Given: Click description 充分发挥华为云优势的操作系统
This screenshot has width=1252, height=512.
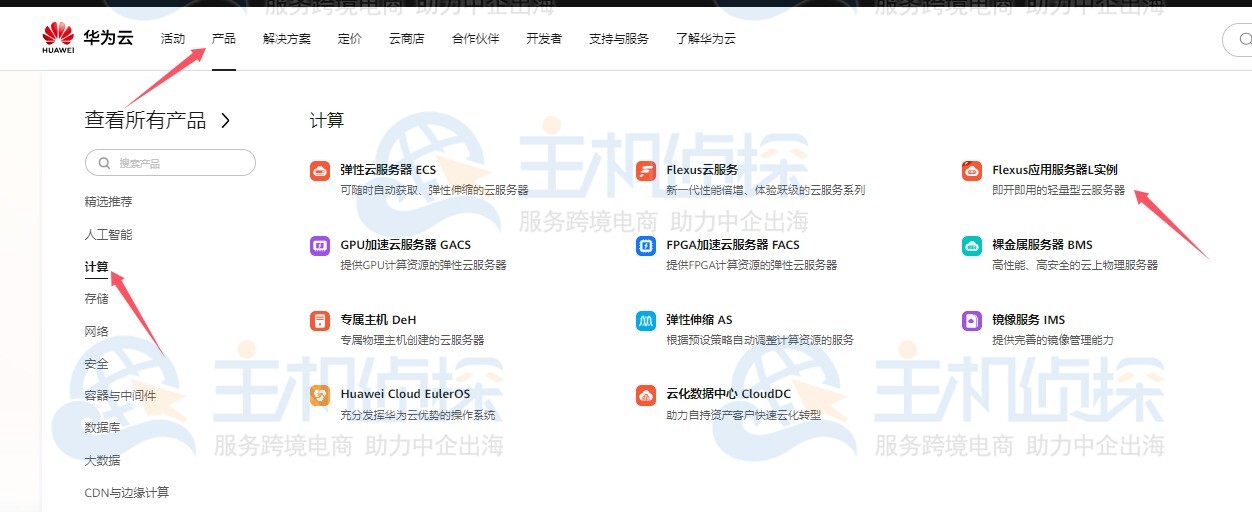Looking at the screenshot, I should [417, 415].
